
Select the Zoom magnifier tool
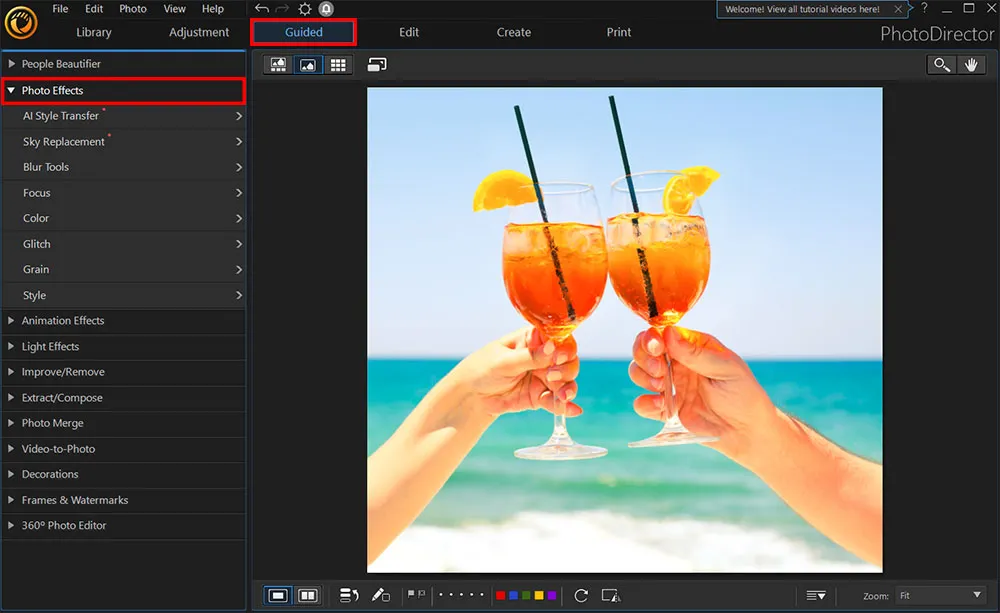(x=940, y=64)
